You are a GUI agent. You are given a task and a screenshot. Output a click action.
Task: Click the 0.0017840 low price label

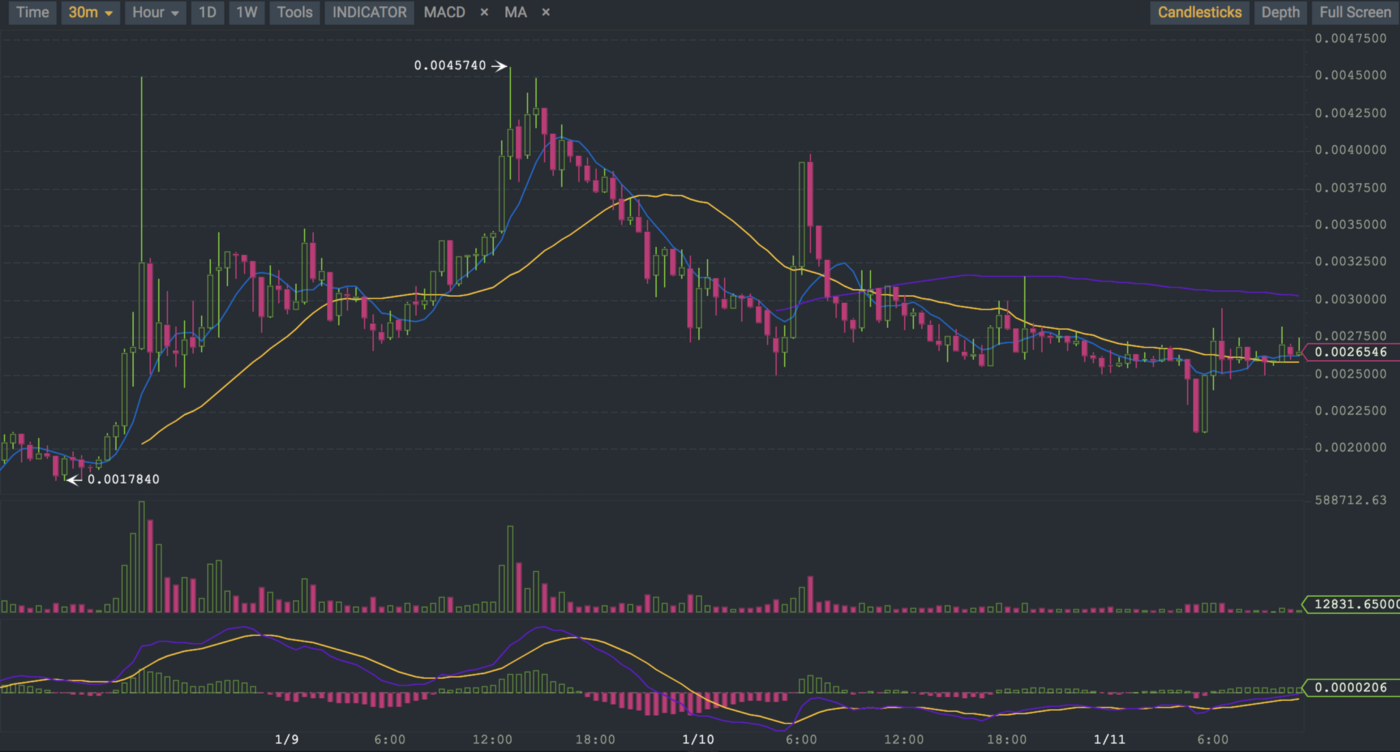(123, 480)
